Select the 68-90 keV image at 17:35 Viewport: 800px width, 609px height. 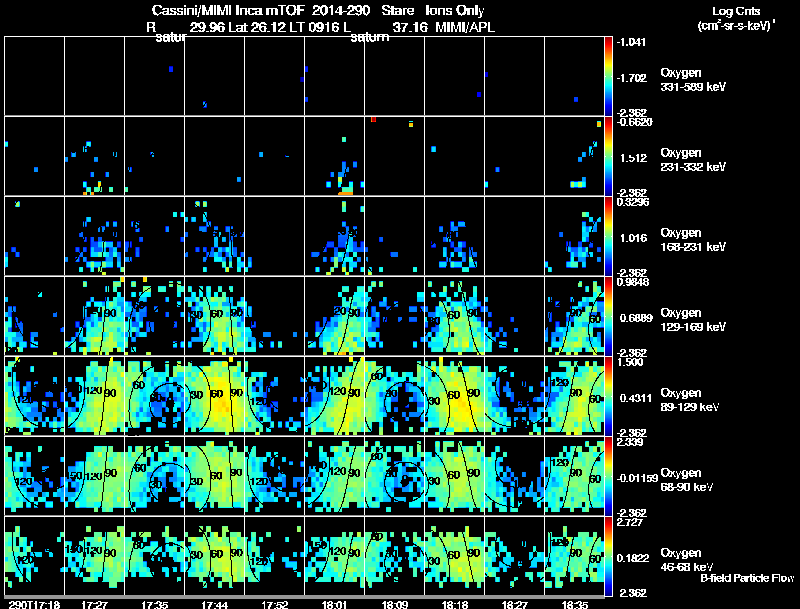155,476
